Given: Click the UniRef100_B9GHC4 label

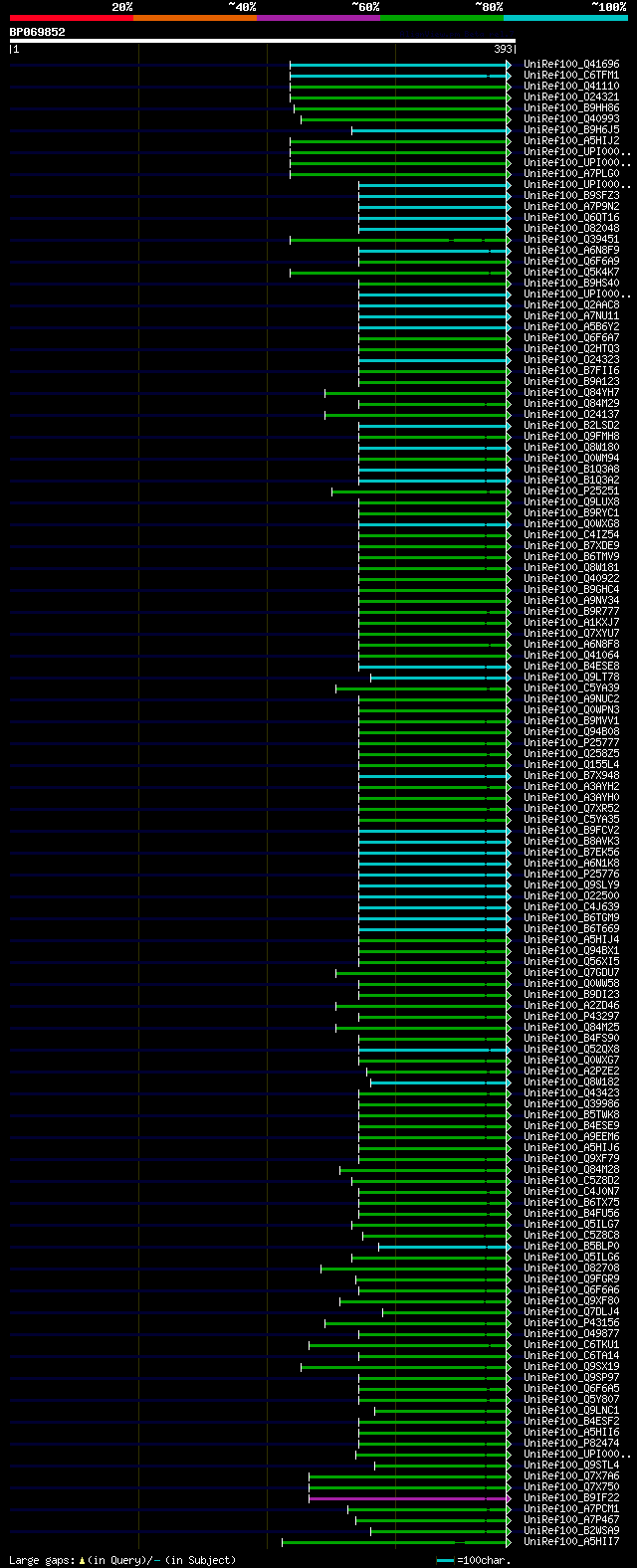Looking at the screenshot, I should (571, 590).
